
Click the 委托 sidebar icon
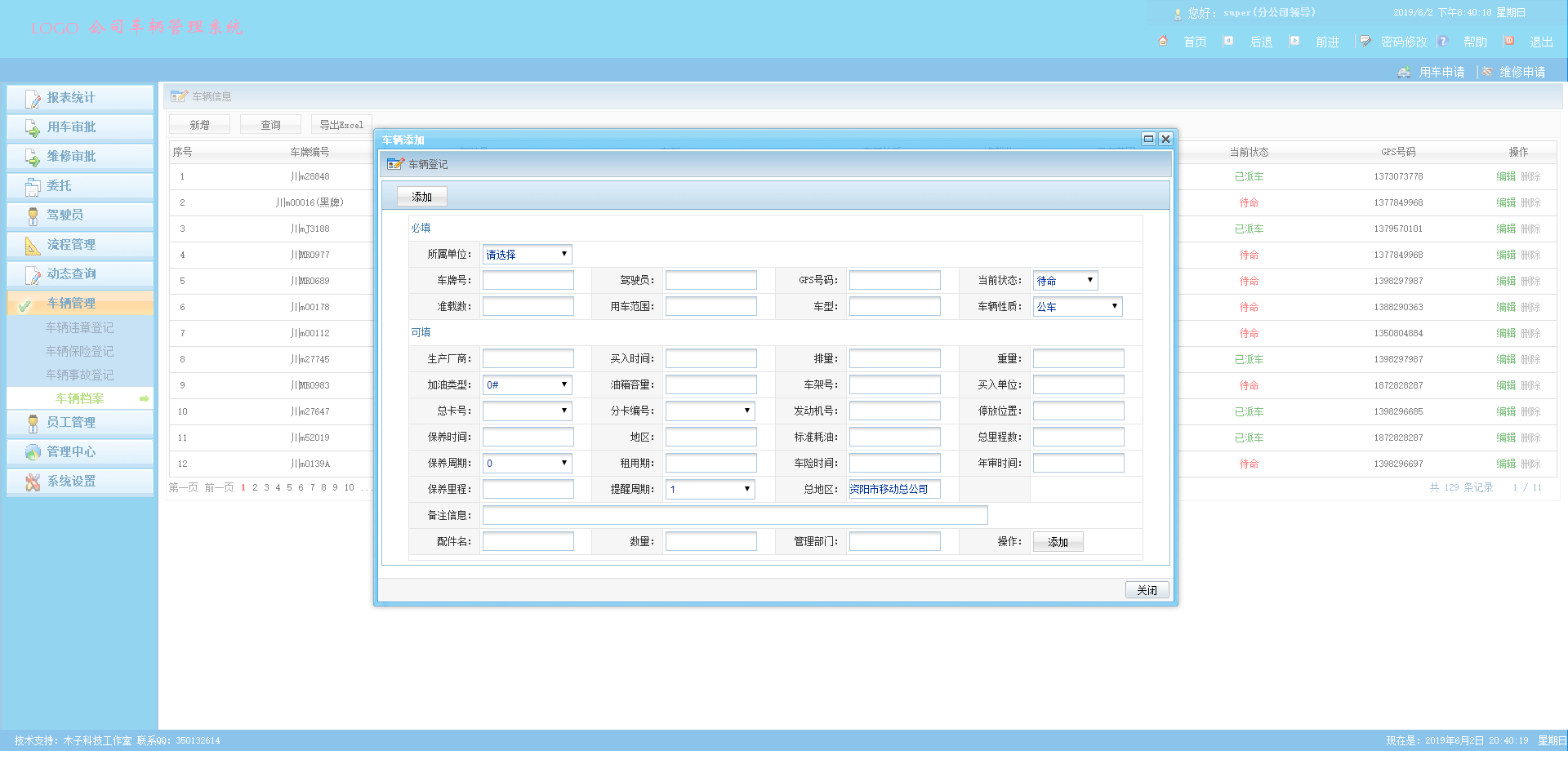33,187
